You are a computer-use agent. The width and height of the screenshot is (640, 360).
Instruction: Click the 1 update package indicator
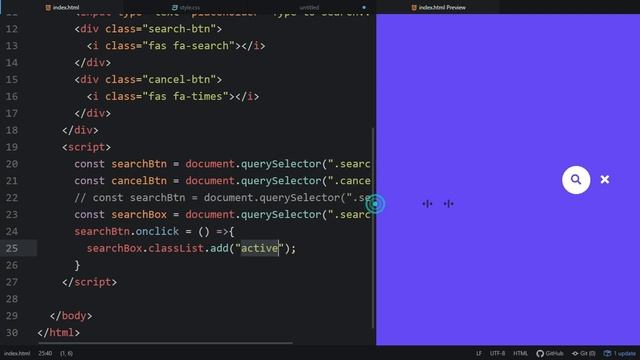[x=620, y=353]
